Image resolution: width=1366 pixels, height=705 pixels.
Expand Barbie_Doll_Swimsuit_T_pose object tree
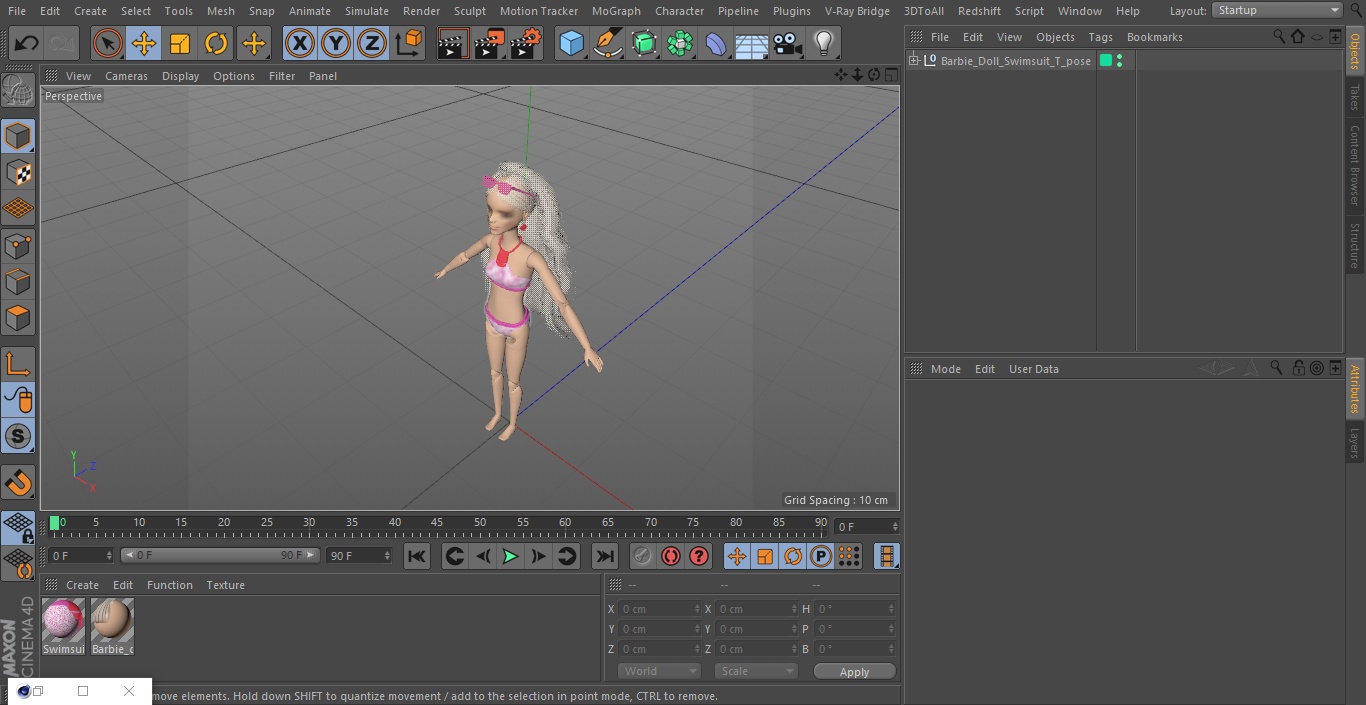913,61
